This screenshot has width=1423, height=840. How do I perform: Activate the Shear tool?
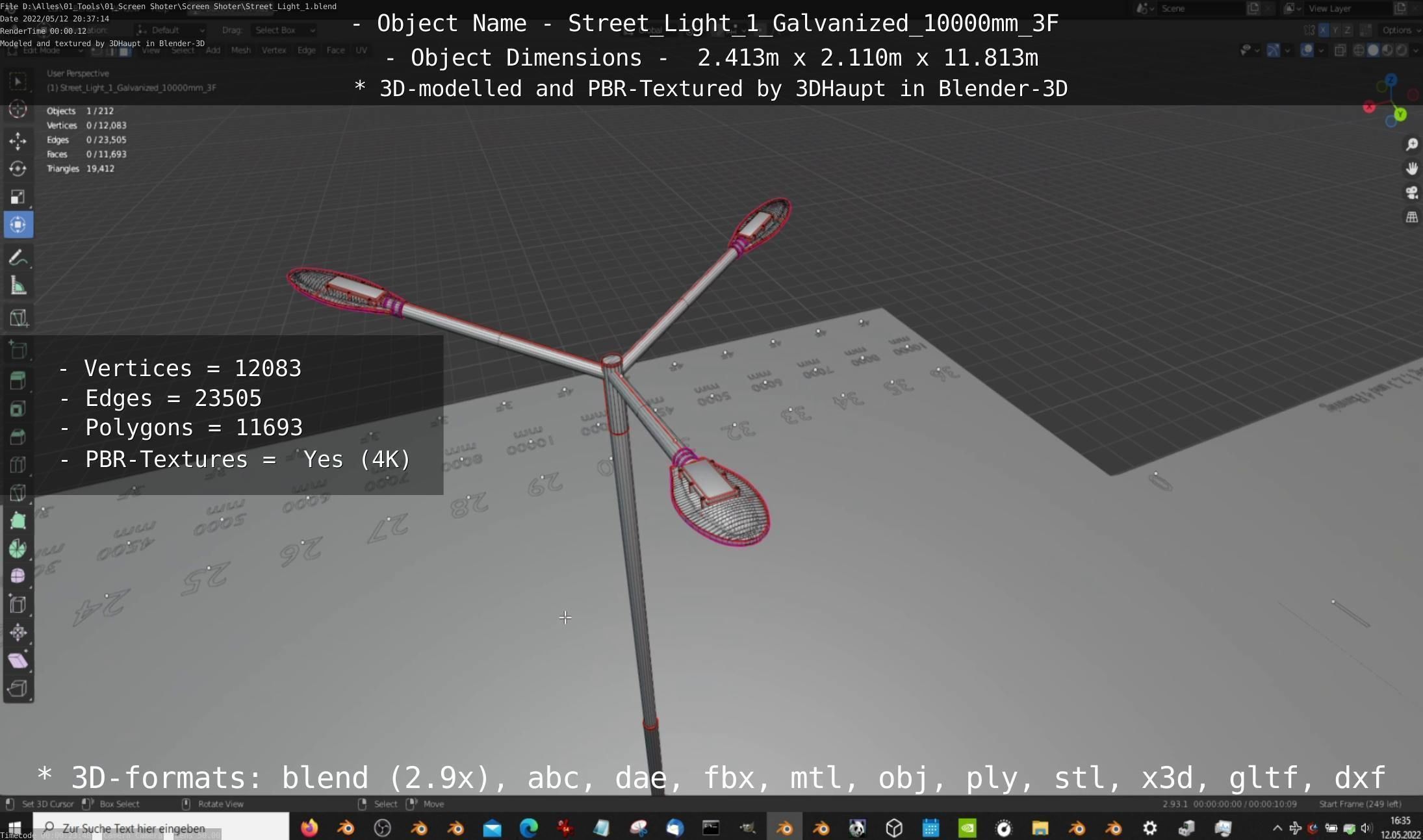[x=18, y=661]
